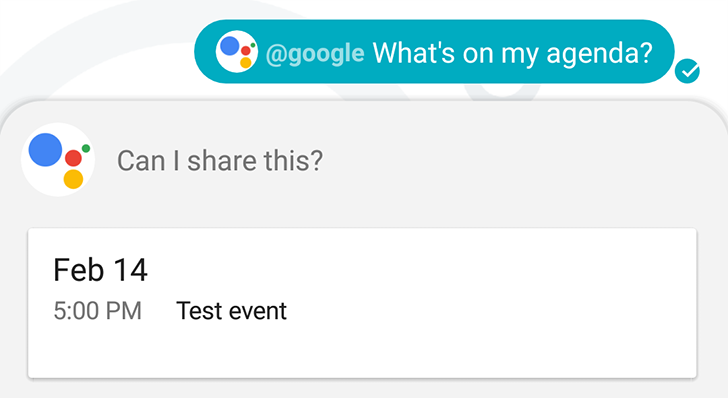728x398 pixels.
Task: Click the large Google Assistant avatar
Action: 58,160
